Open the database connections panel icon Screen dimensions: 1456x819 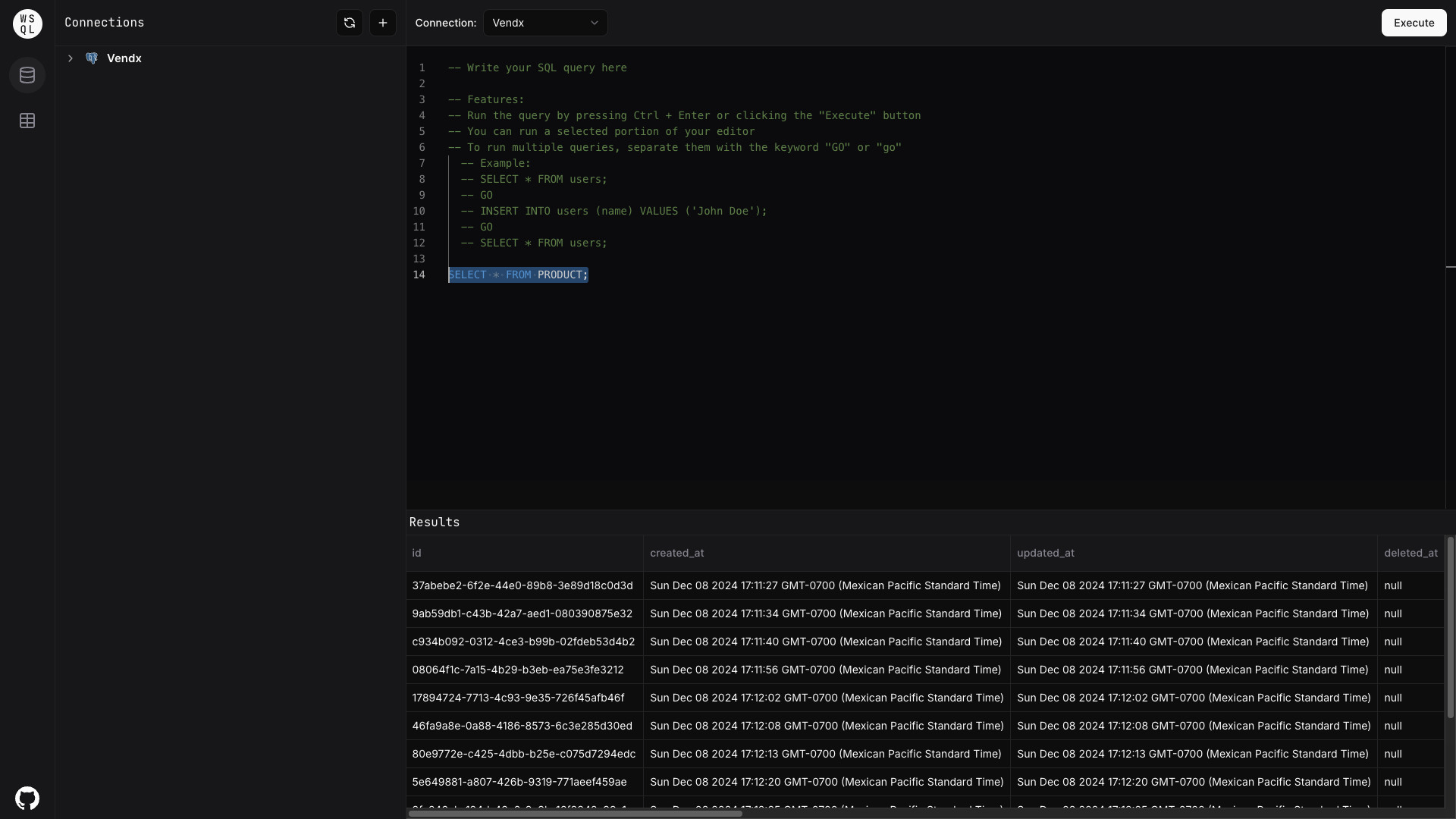(27, 74)
